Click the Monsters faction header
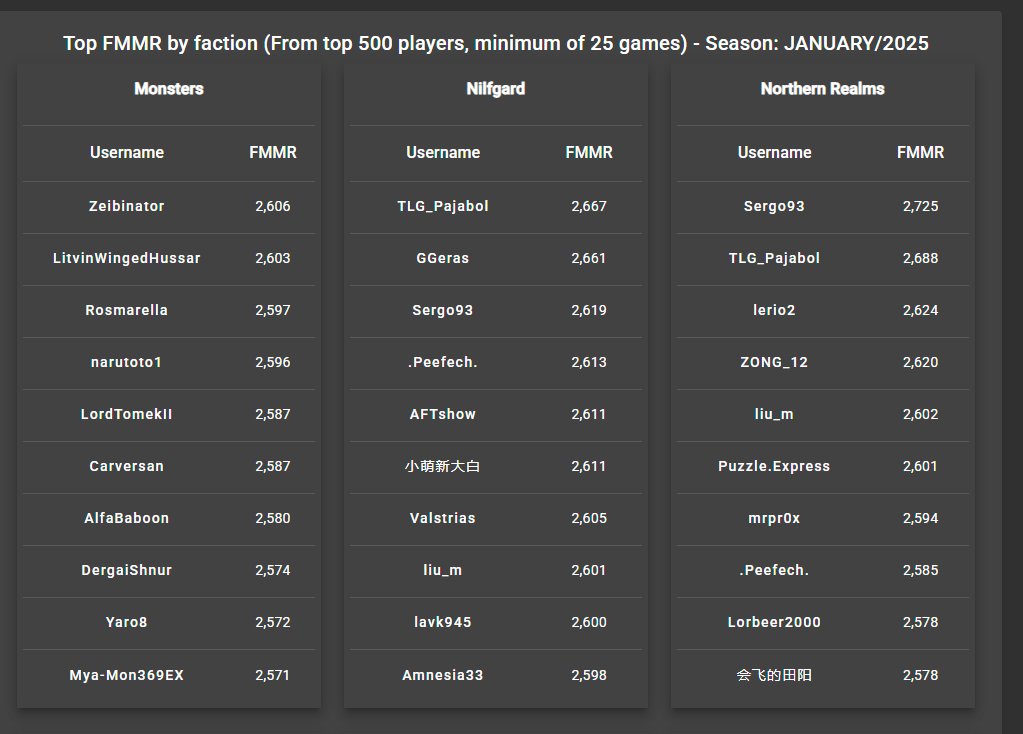Screen dimensions: 1023x734 (x=169, y=89)
